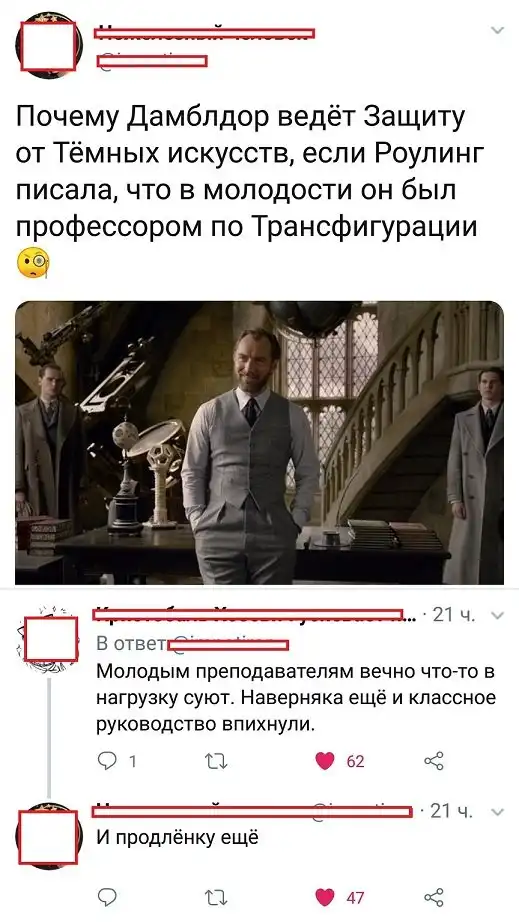Expand options chevron on 'И продлёнку ещё' reply

[497, 813]
